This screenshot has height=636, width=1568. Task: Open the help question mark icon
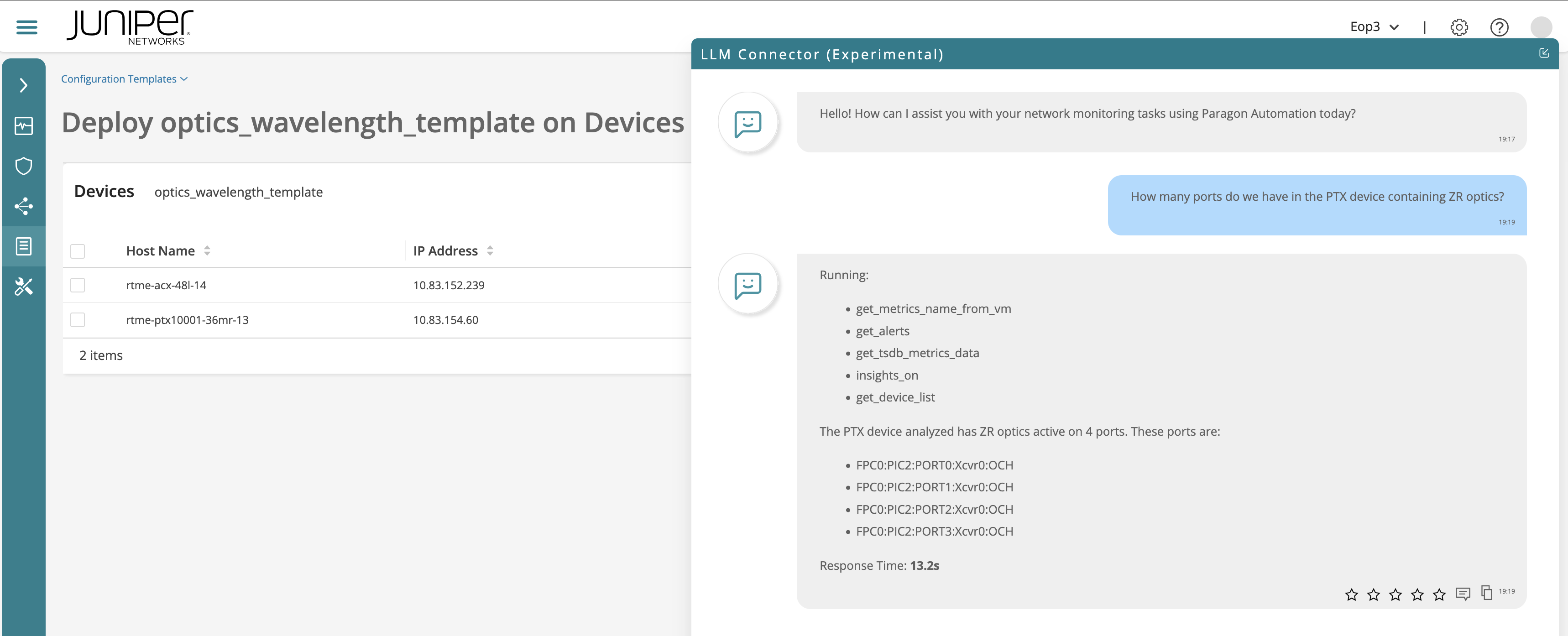click(1499, 27)
